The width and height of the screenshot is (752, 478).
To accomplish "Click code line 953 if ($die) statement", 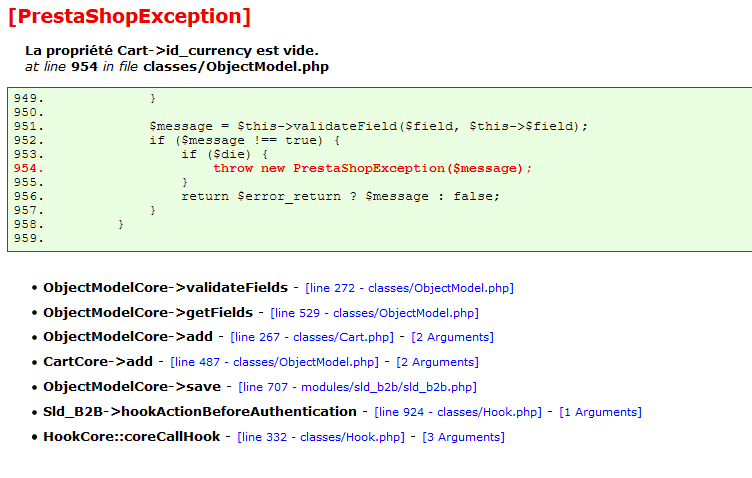I will point(224,154).
